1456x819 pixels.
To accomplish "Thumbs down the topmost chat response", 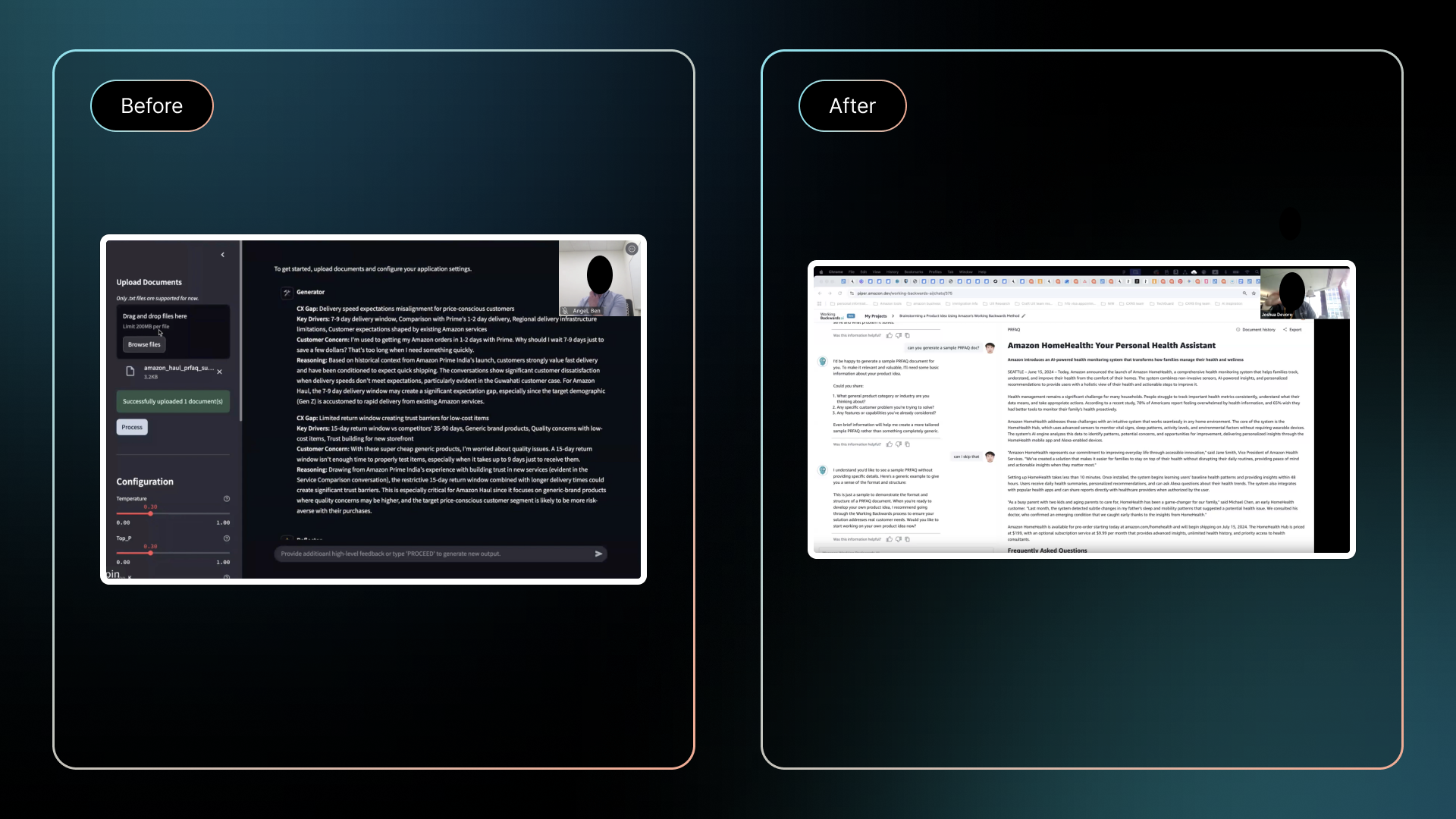I will pos(899,335).
